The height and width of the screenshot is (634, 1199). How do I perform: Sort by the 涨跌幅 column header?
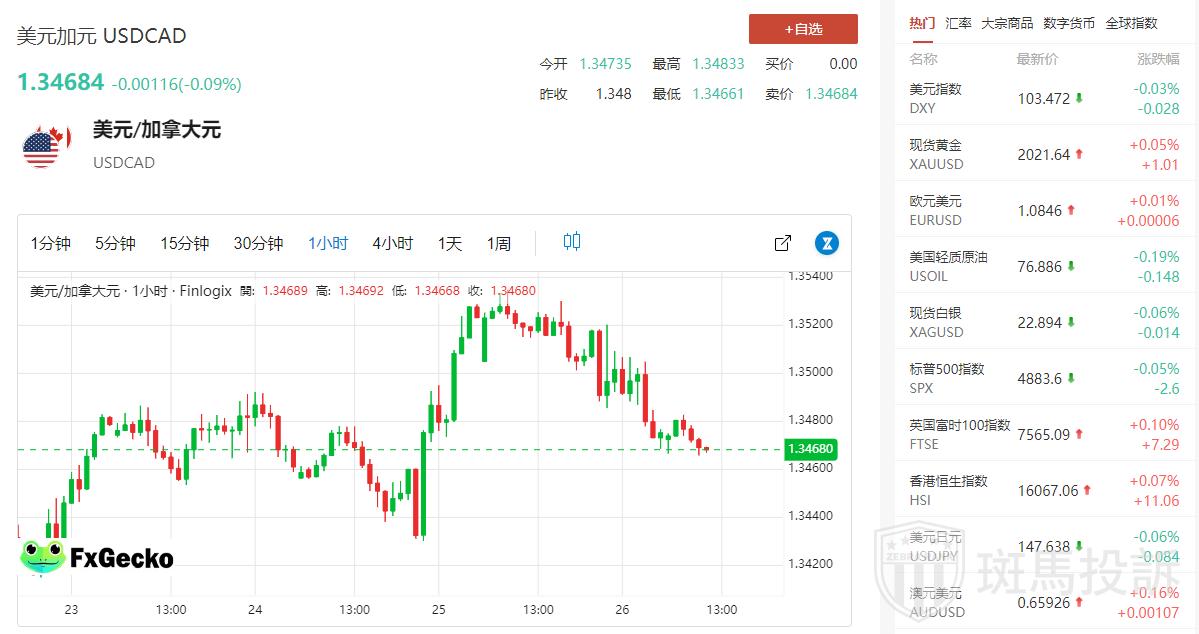click(1158, 59)
